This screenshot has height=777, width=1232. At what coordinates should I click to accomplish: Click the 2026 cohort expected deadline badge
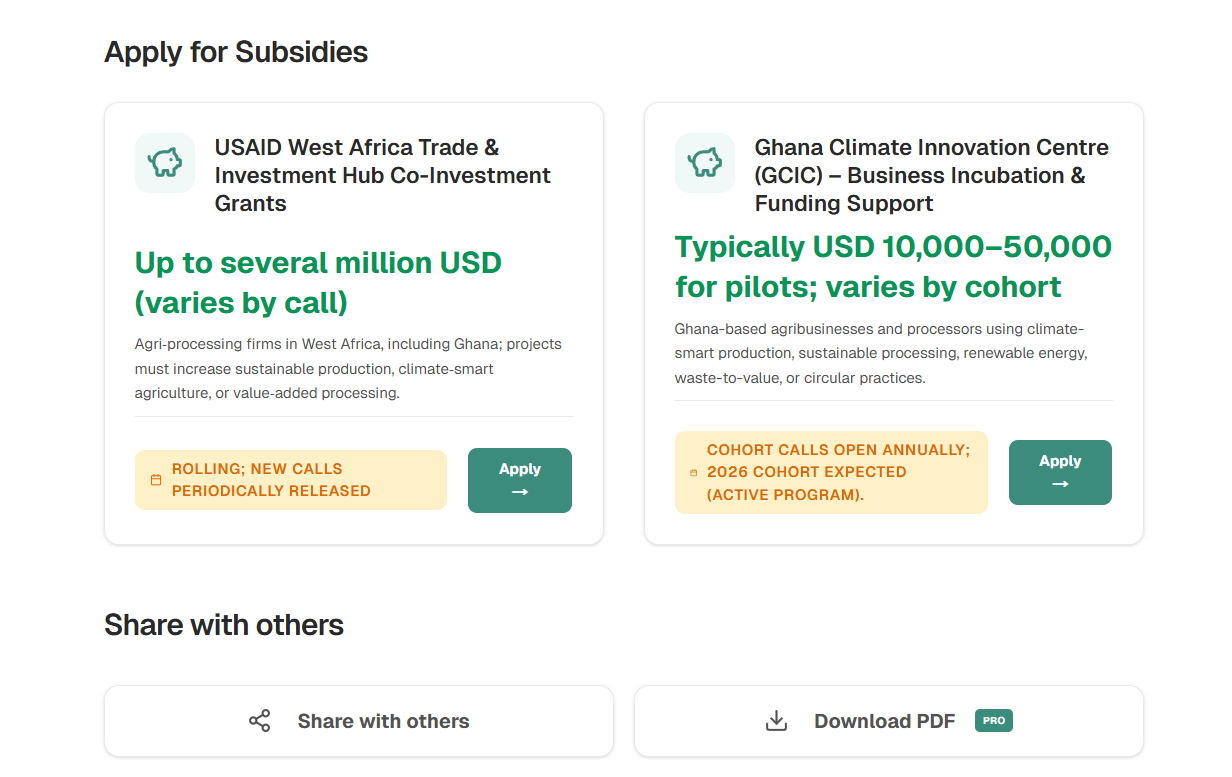[x=831, y=472]
